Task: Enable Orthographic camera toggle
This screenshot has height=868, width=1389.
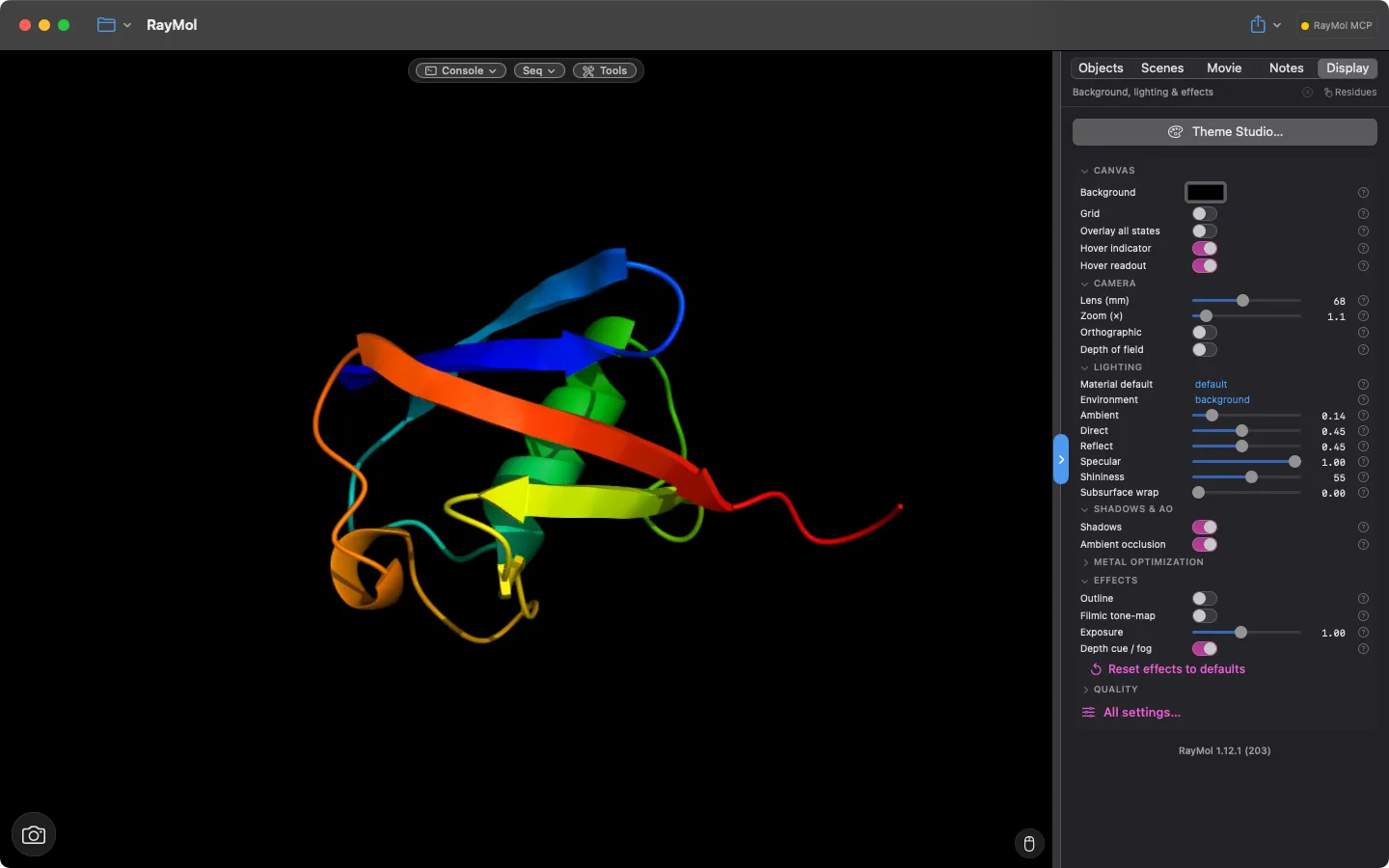Action: pyautogui.click(x=1205, y=333)
